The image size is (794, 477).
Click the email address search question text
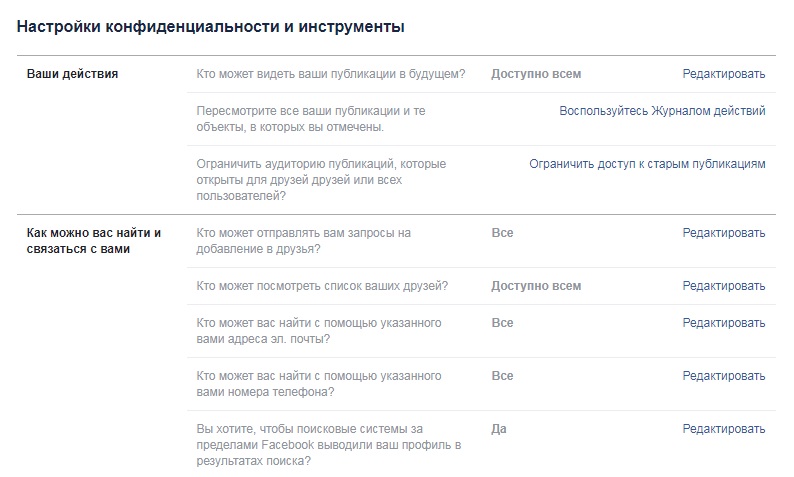319,331
